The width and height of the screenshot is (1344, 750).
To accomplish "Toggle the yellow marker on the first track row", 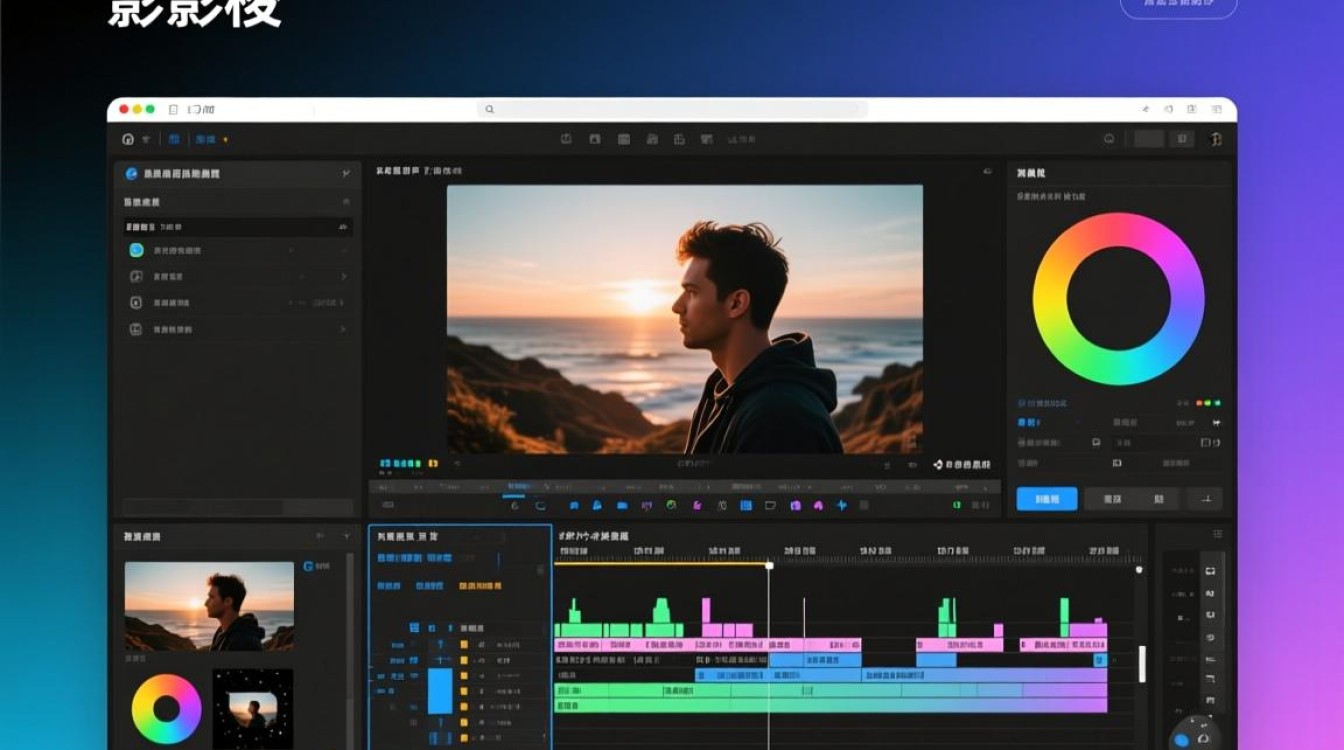I will coord(463,628).
